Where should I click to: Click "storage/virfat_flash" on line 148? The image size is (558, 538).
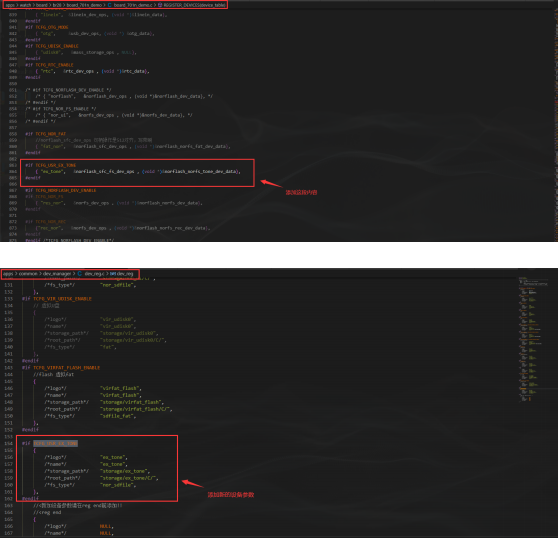[x=131, y=402]
